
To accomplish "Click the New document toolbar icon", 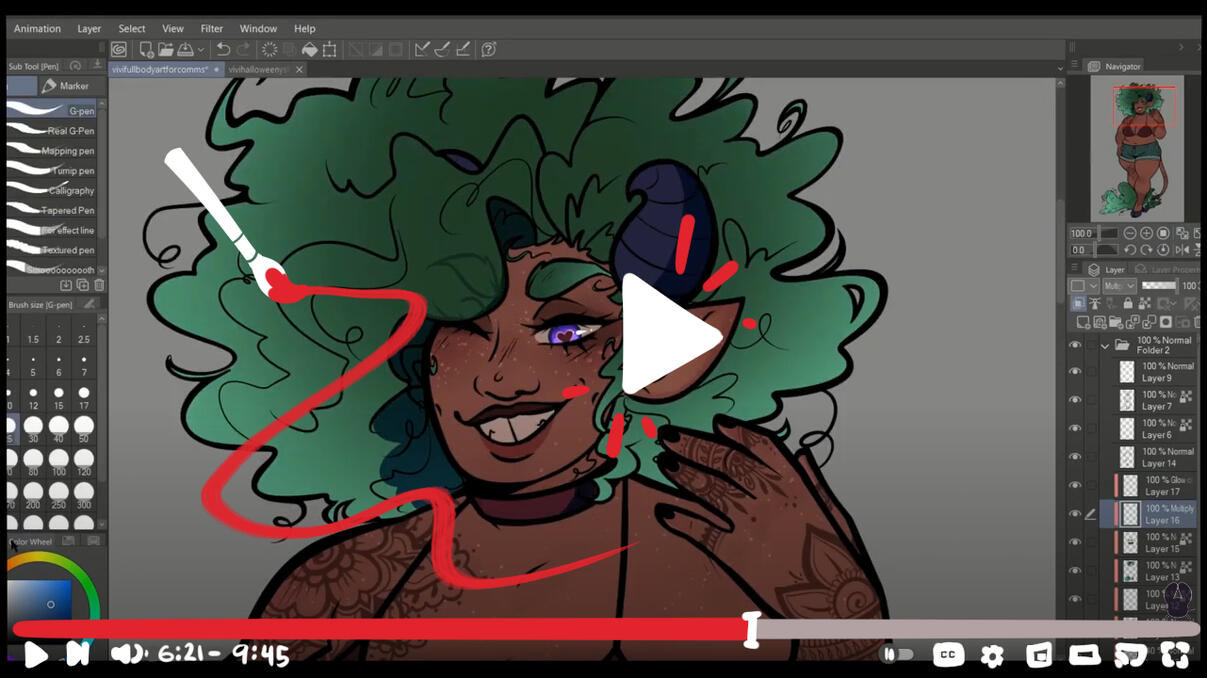I will coord(146,49).
